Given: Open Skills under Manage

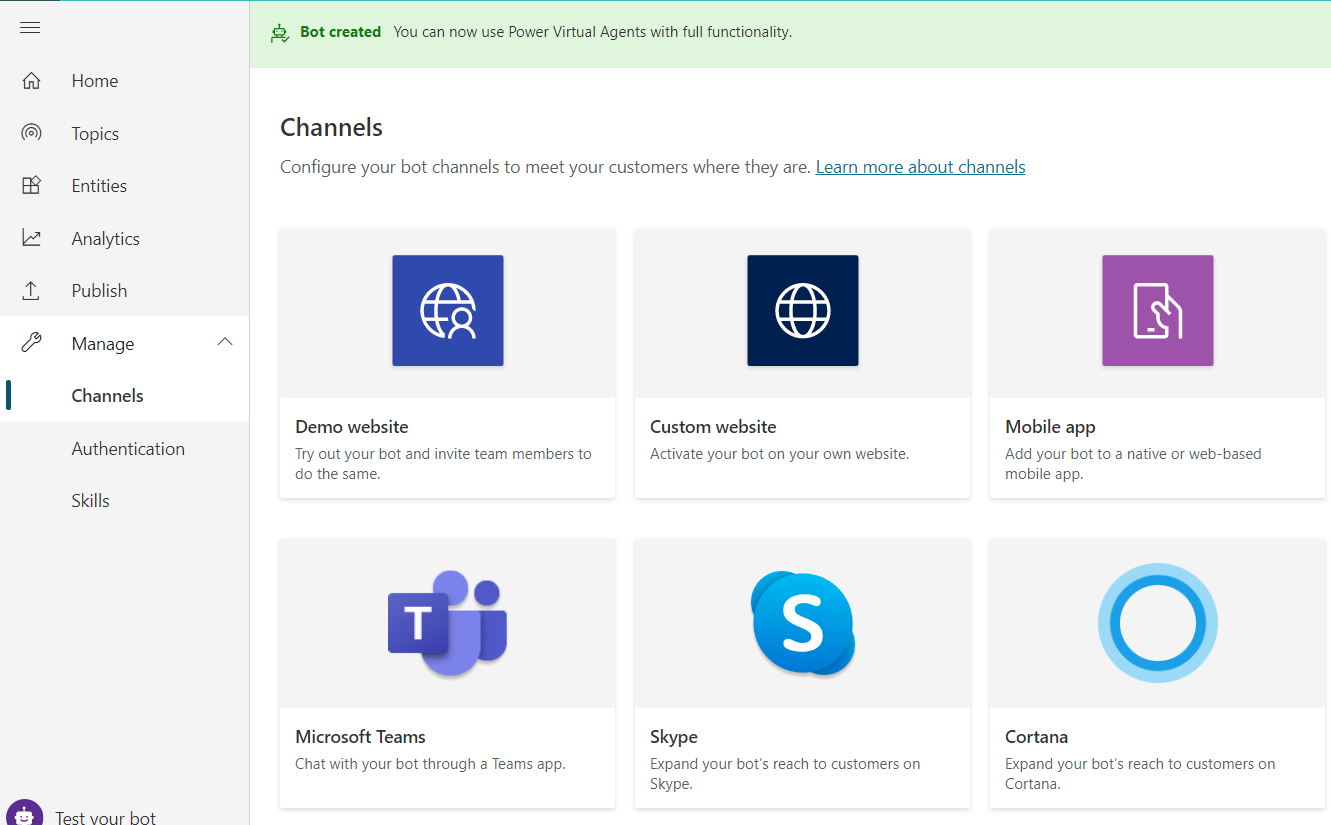Looking at the screenshot, I should pyautogui.click(x=90, y=501).
